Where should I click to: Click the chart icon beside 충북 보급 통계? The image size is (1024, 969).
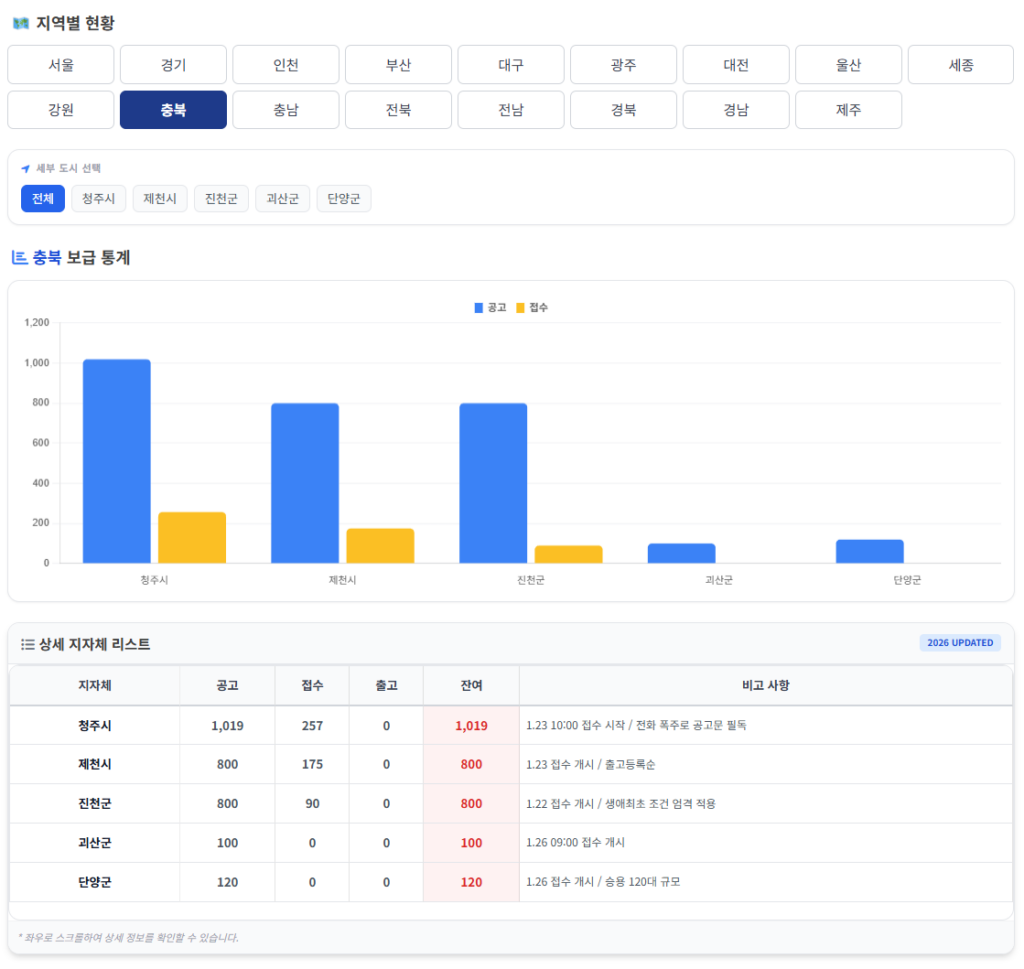click(19, 258)
